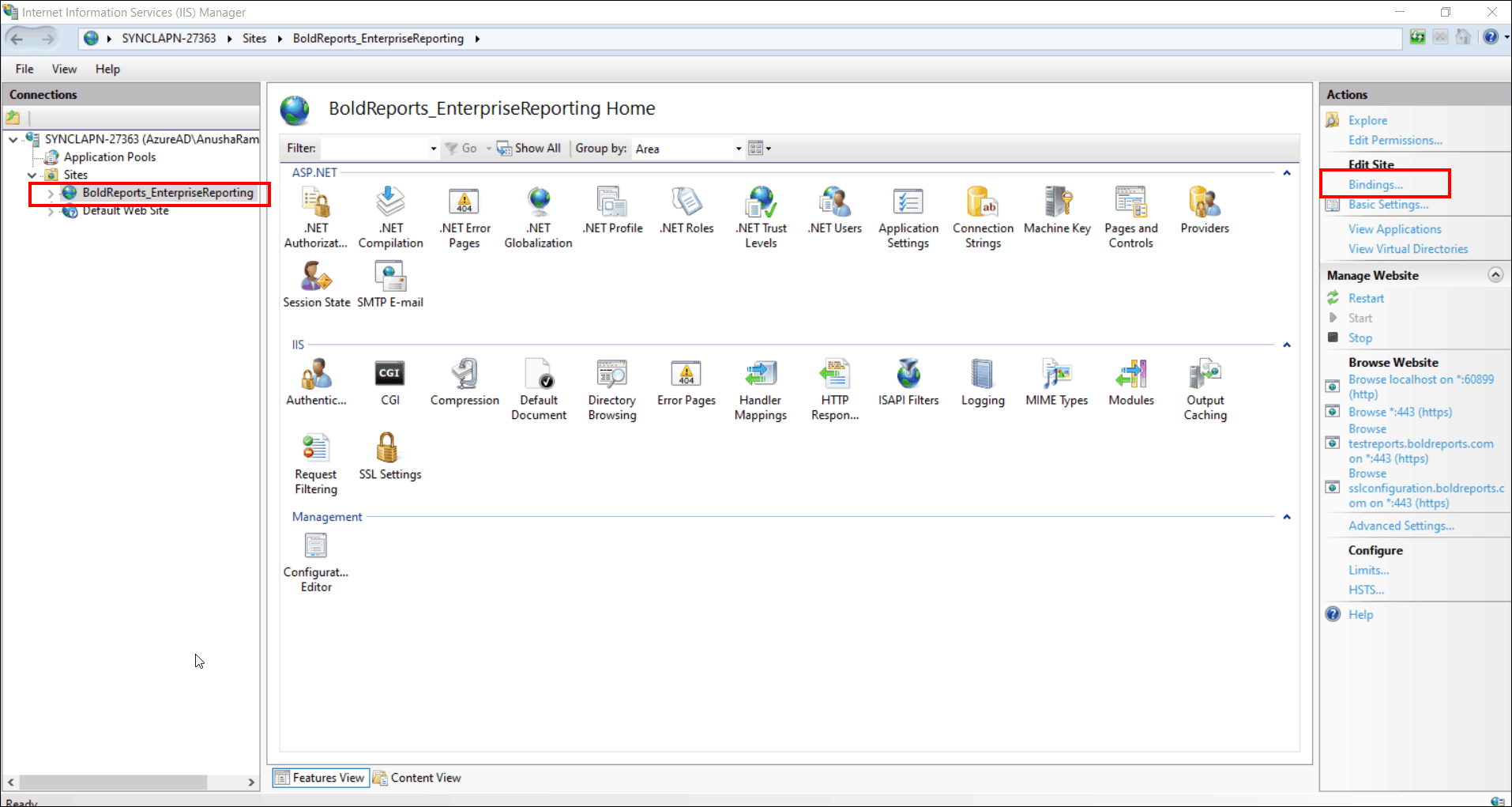The width and height of the screenshot is (1512, 807).
Task: Collapse the Manage Website section
Action: pos(1495,275)
